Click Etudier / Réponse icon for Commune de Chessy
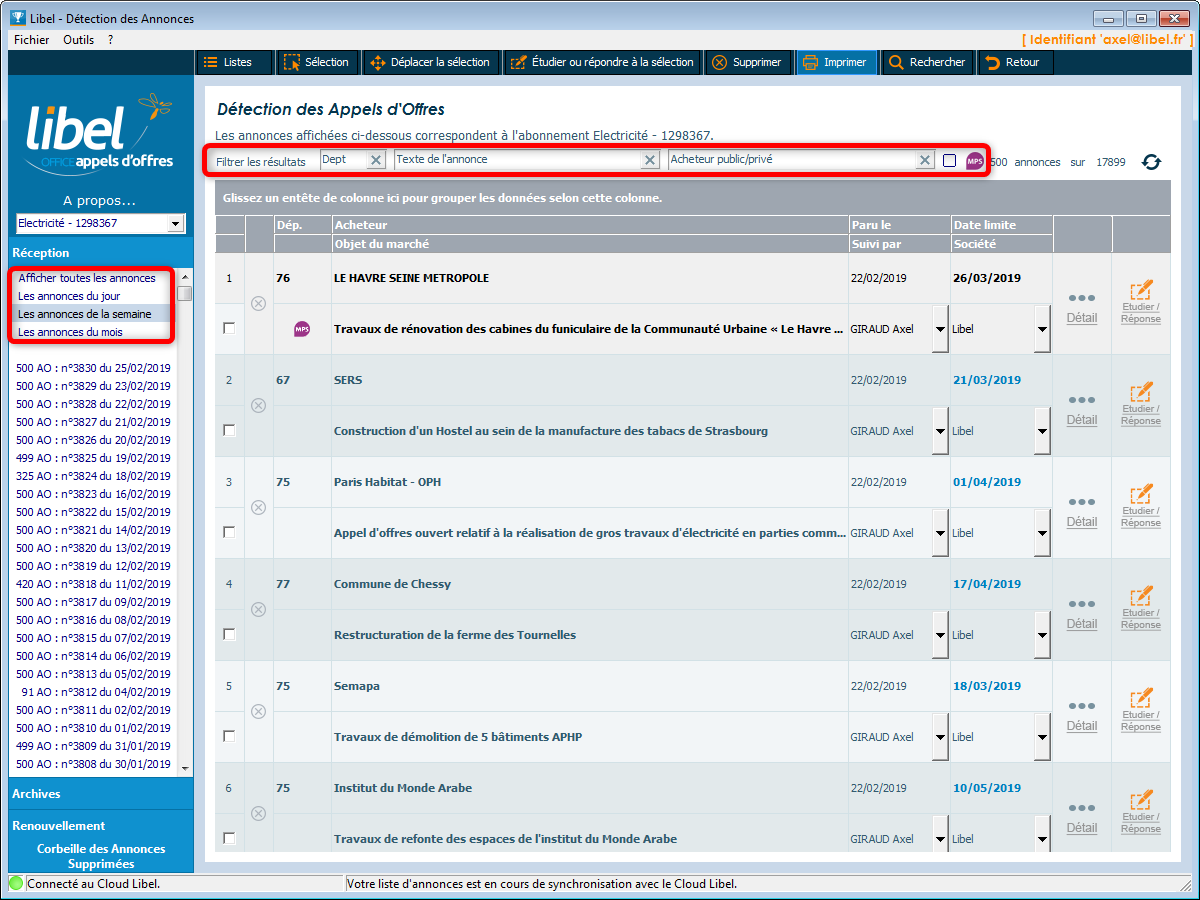Viewport: 1200px width, 900px height. (1141, 608)
